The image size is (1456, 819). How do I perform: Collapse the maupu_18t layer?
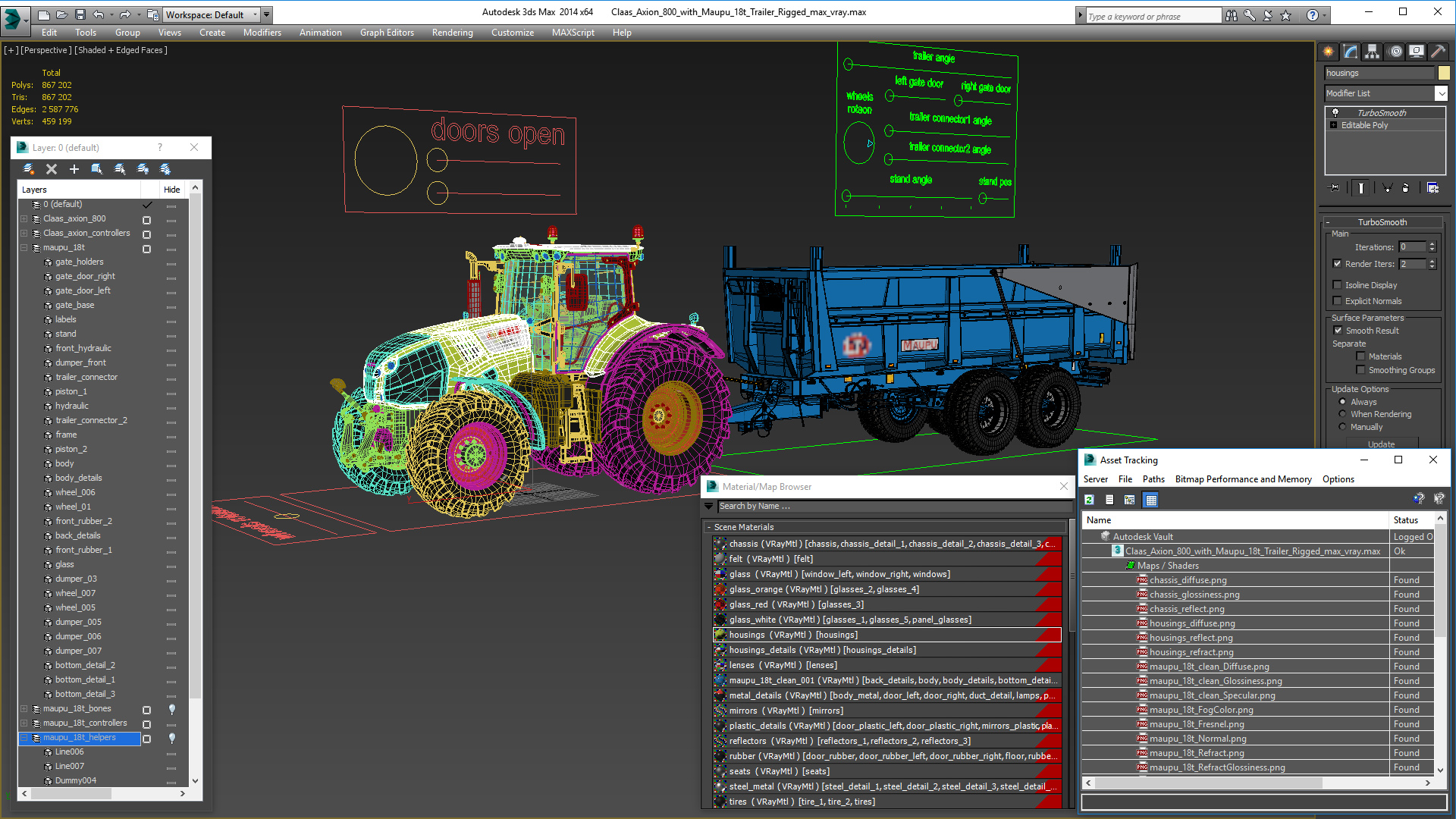tap(24, 248)
